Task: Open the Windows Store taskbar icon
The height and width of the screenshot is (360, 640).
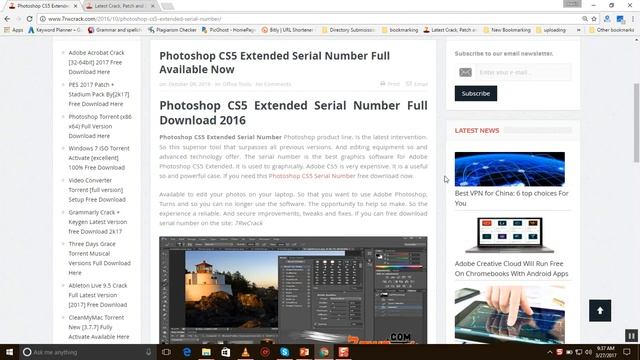Action: [x=226, y=352]
